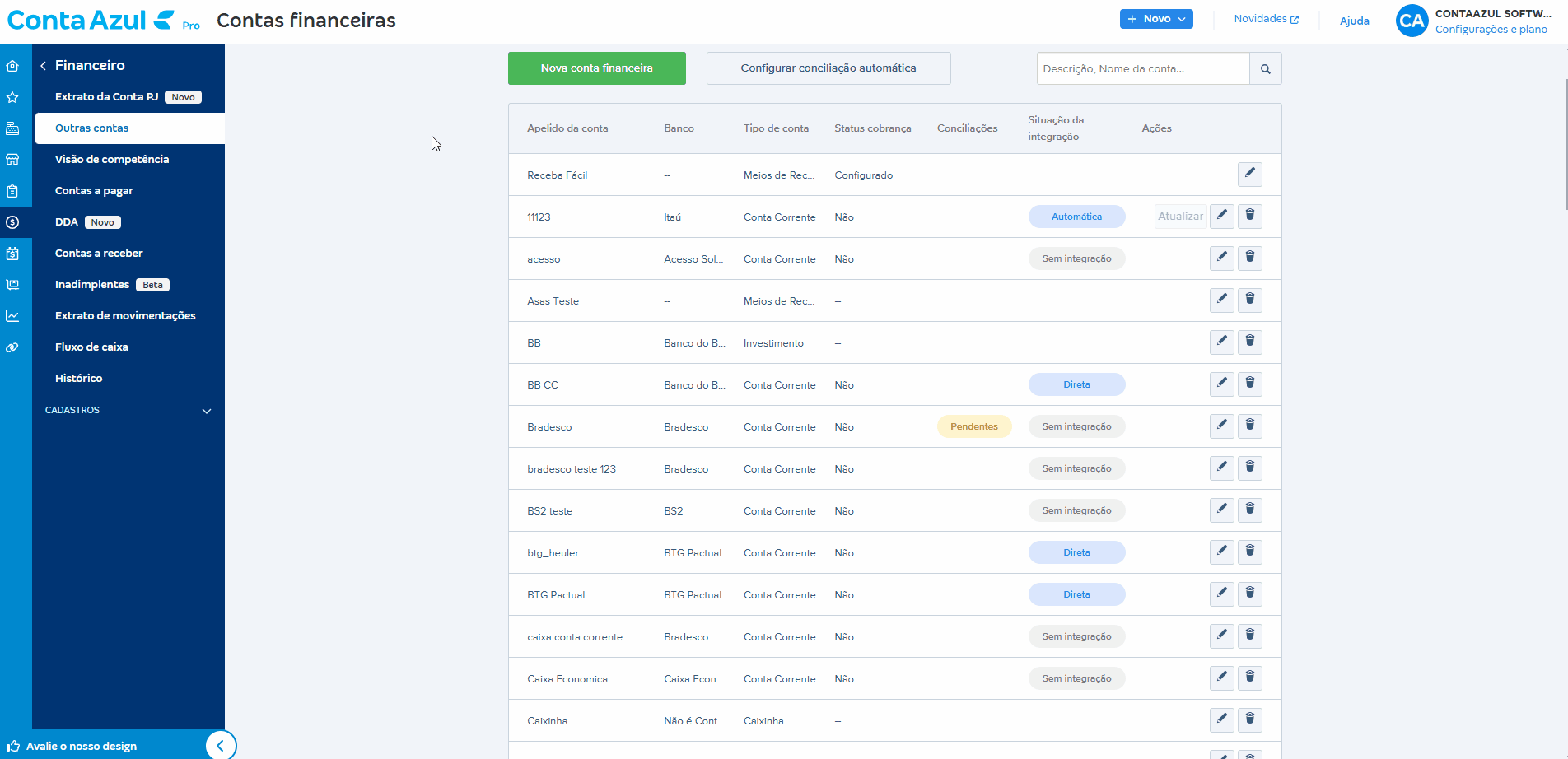Click 'Sem integração' badge on BS2 teste row
This screenshot has width=1568, height=759.
coord(1076,510)
